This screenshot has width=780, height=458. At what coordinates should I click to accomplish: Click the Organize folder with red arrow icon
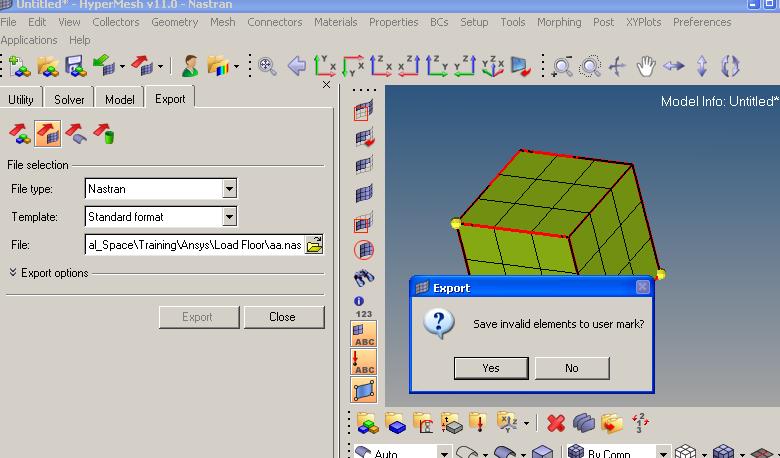click(x=612, y=424)
